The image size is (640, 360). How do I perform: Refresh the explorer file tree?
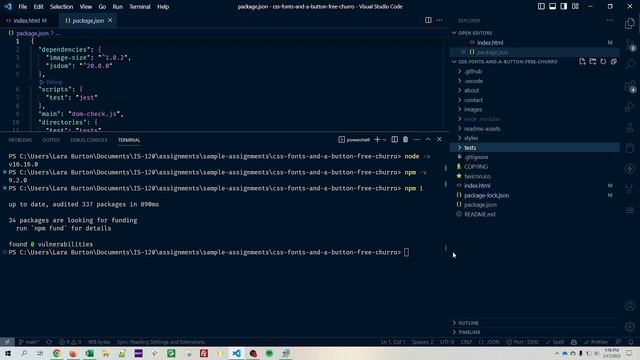[603, 62]
